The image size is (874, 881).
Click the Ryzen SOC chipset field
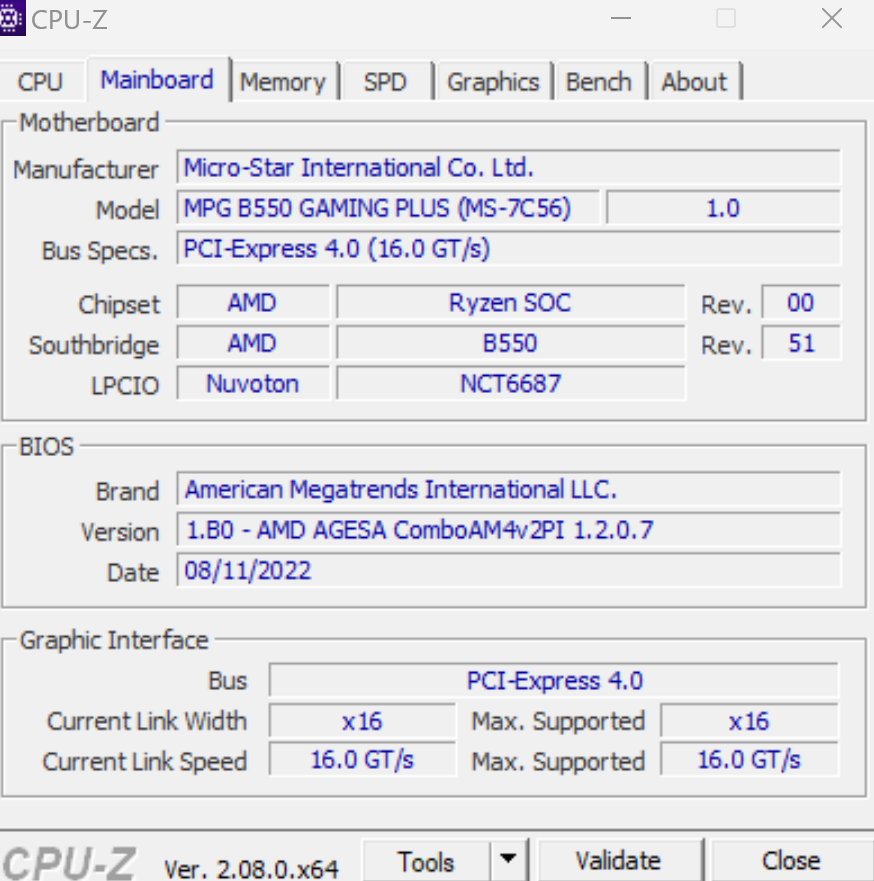511,303
